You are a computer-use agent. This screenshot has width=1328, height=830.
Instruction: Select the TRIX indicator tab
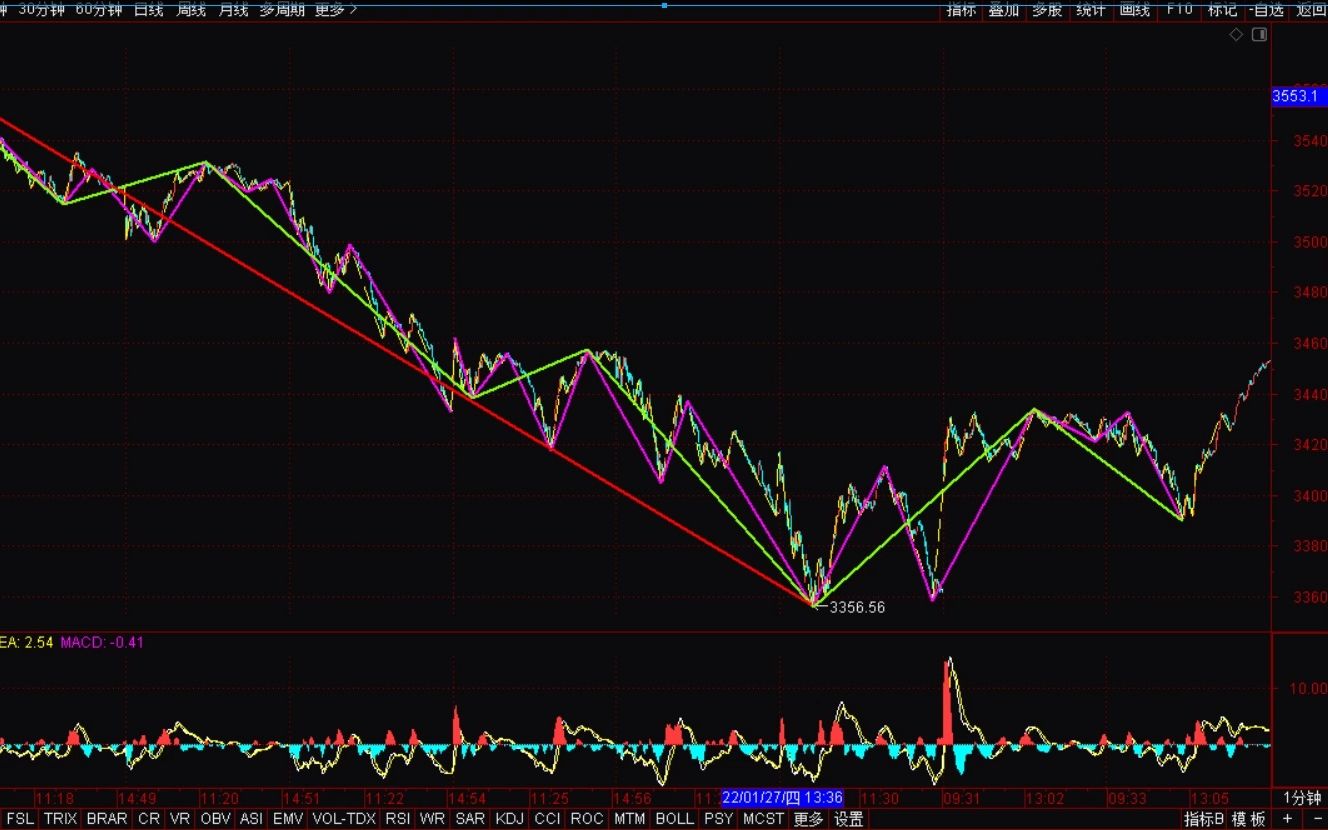point(60,819)
